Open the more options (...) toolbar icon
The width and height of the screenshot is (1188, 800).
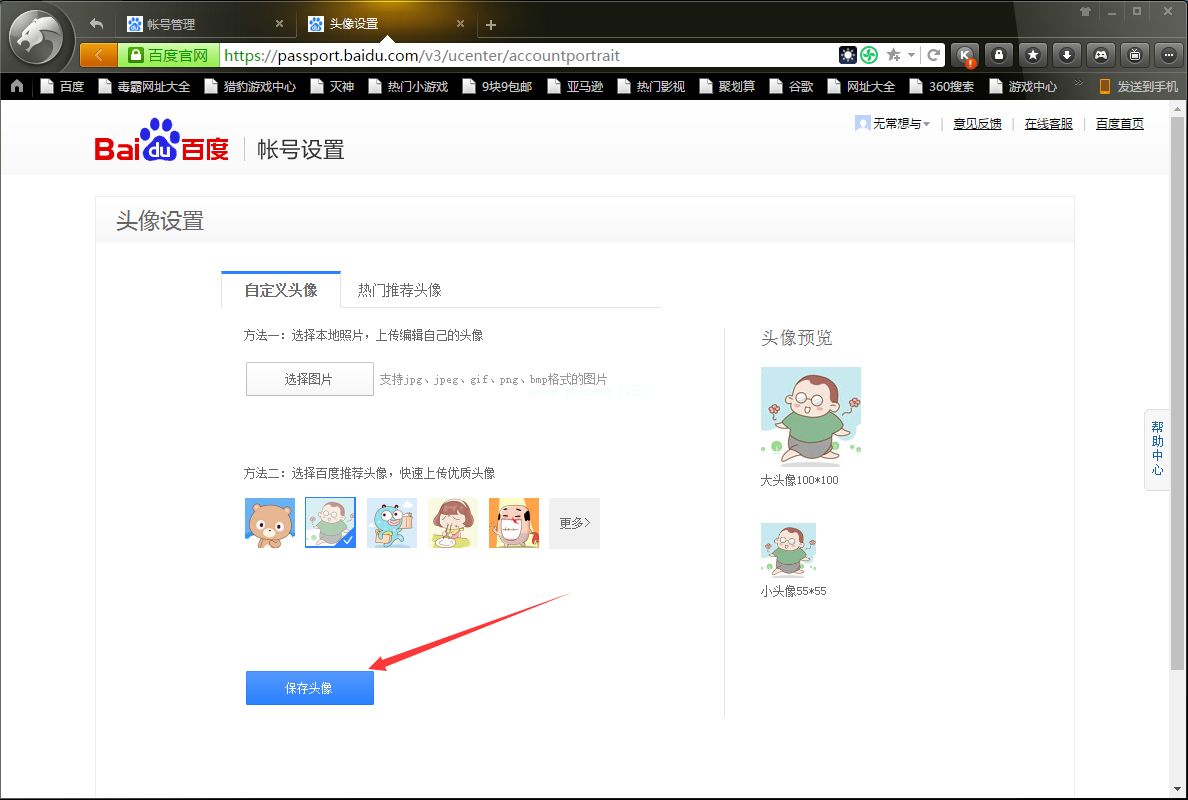[1169, 55]
